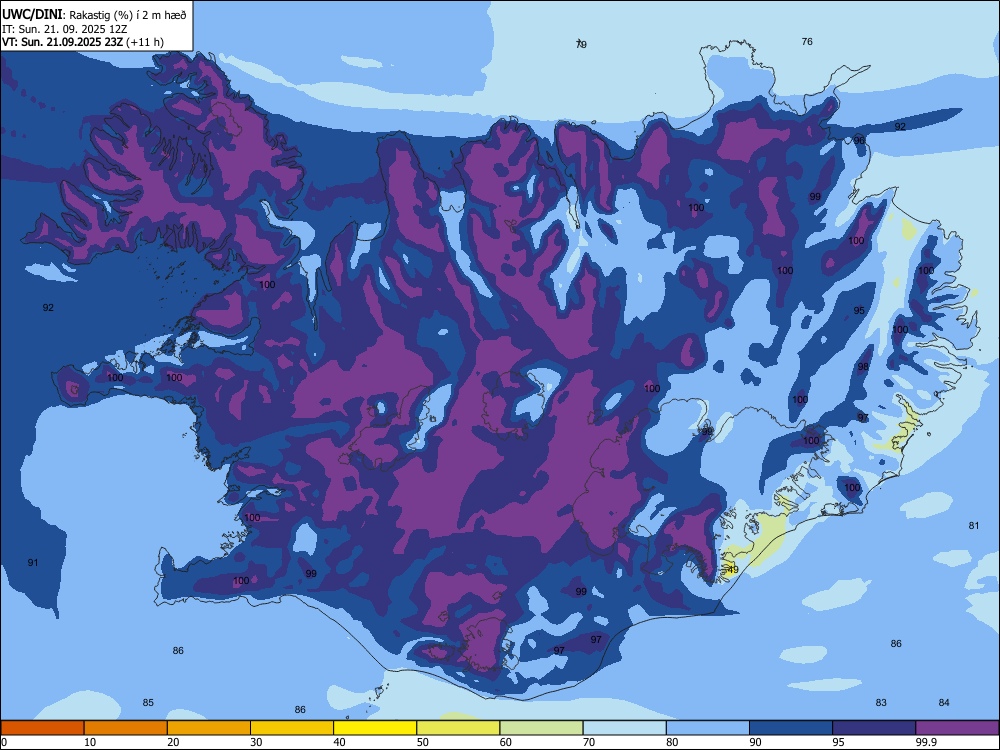This screenshot has width=1000, height=750.
Task: Click the '85' humidity value on the map
Action: click(148, 702)
